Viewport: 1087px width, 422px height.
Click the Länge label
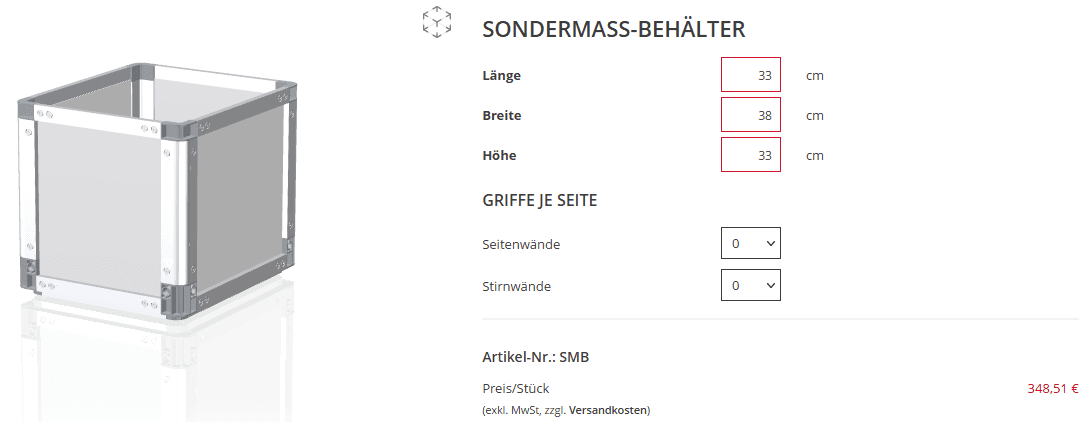[501, 76]
